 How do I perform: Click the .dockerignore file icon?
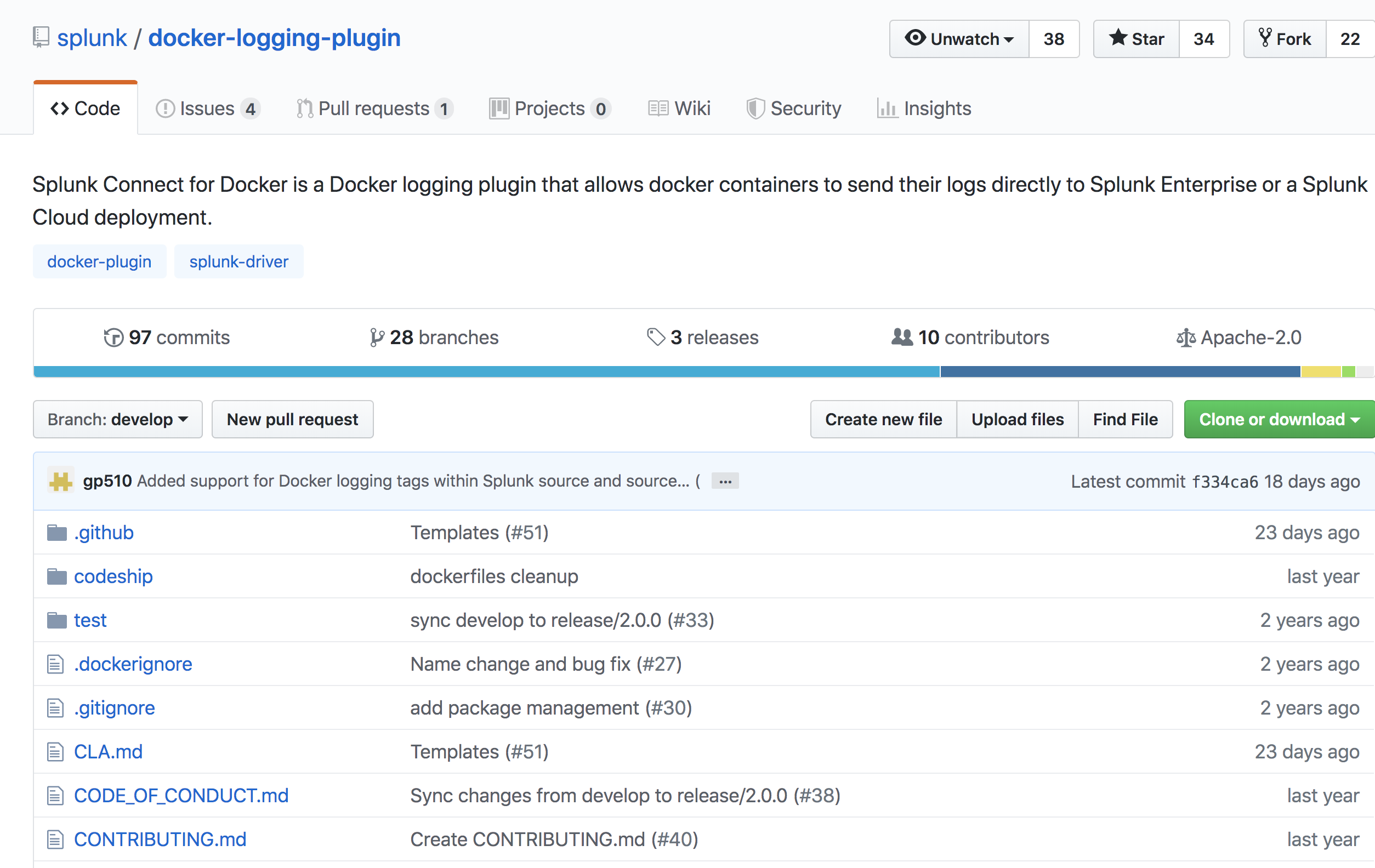coord(55,664)
